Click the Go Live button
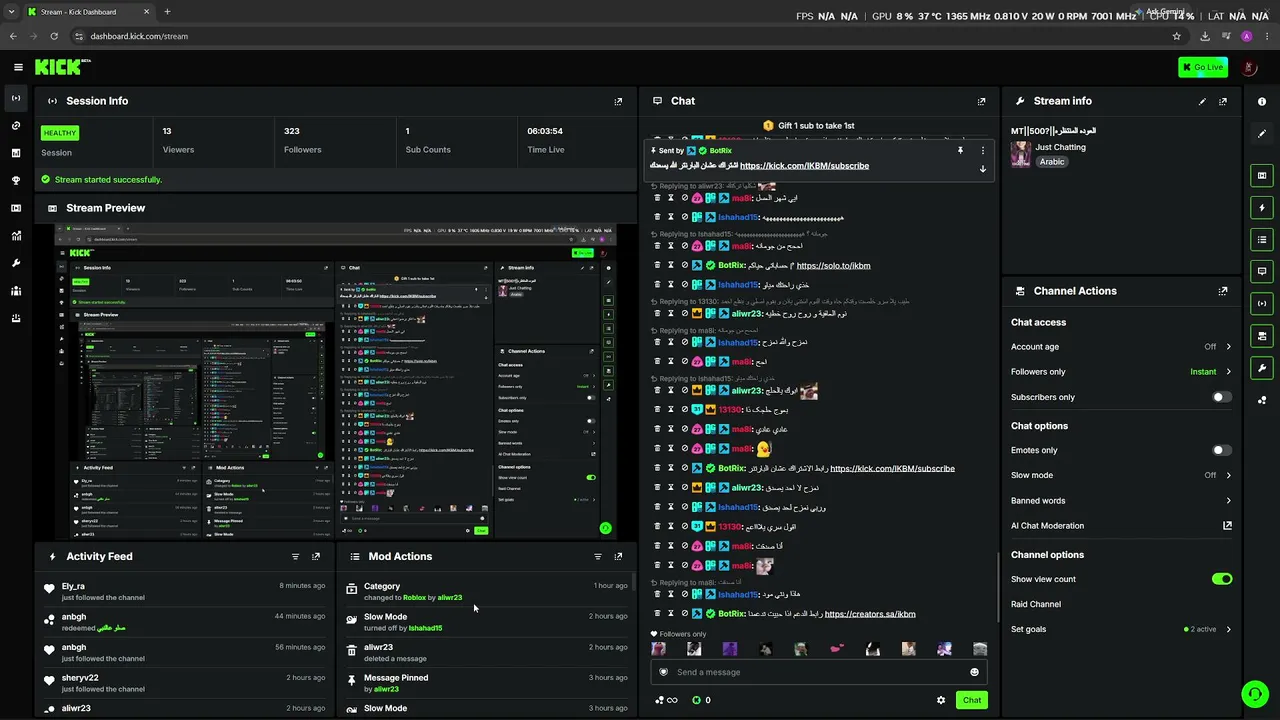This screenshot has width=1280, height=720. click(1203, 67)
